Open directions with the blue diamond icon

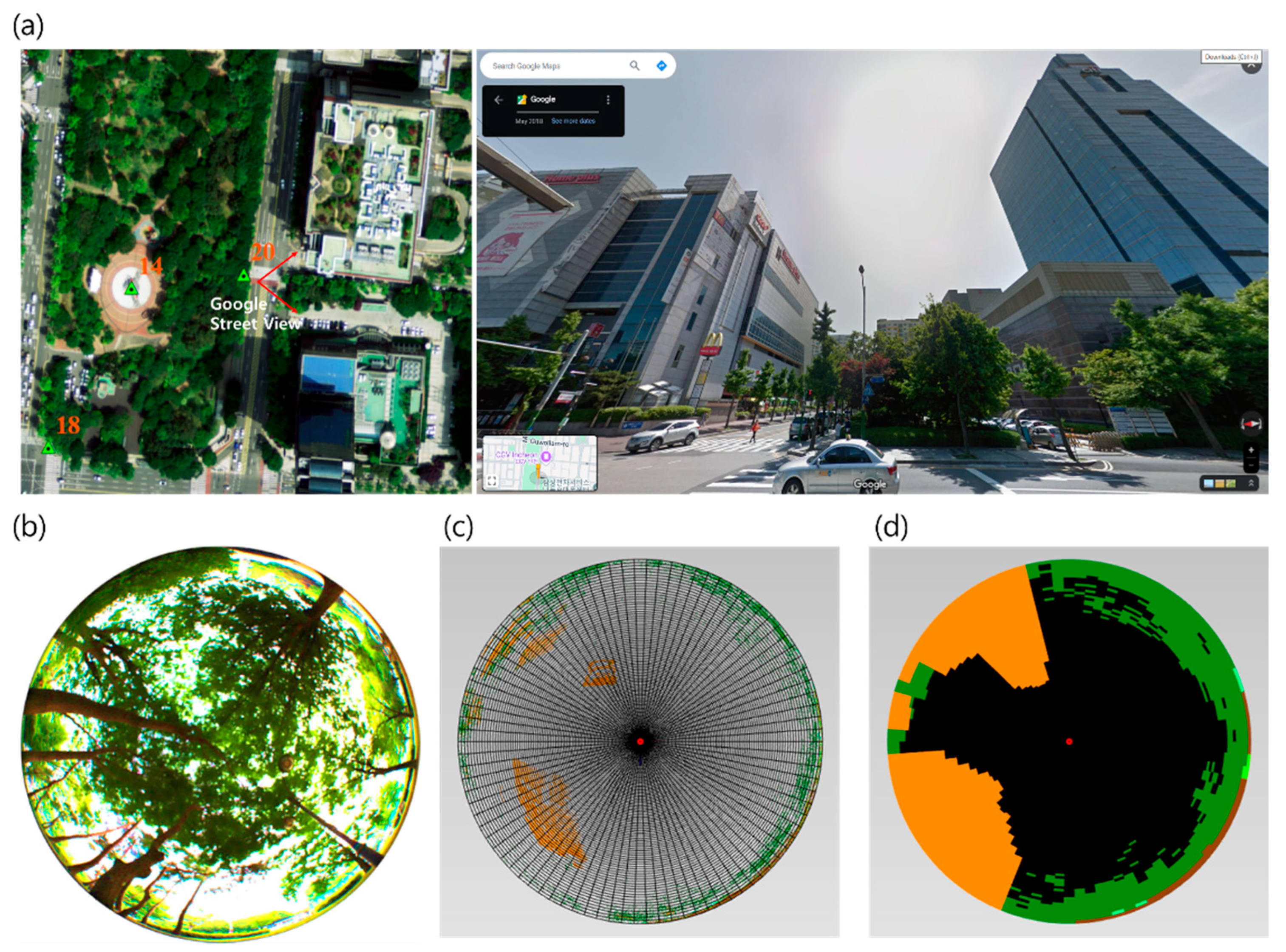click(661, 66)
